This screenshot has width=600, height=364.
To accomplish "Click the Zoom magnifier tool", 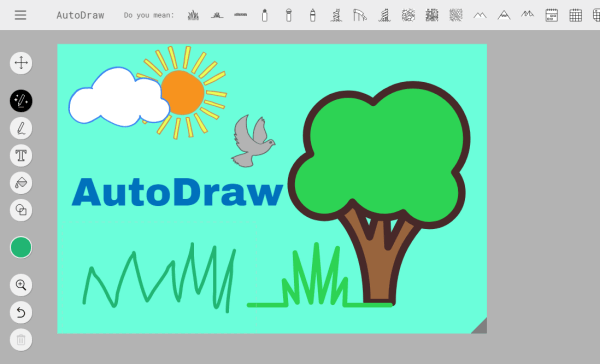I will click(21, 285).
